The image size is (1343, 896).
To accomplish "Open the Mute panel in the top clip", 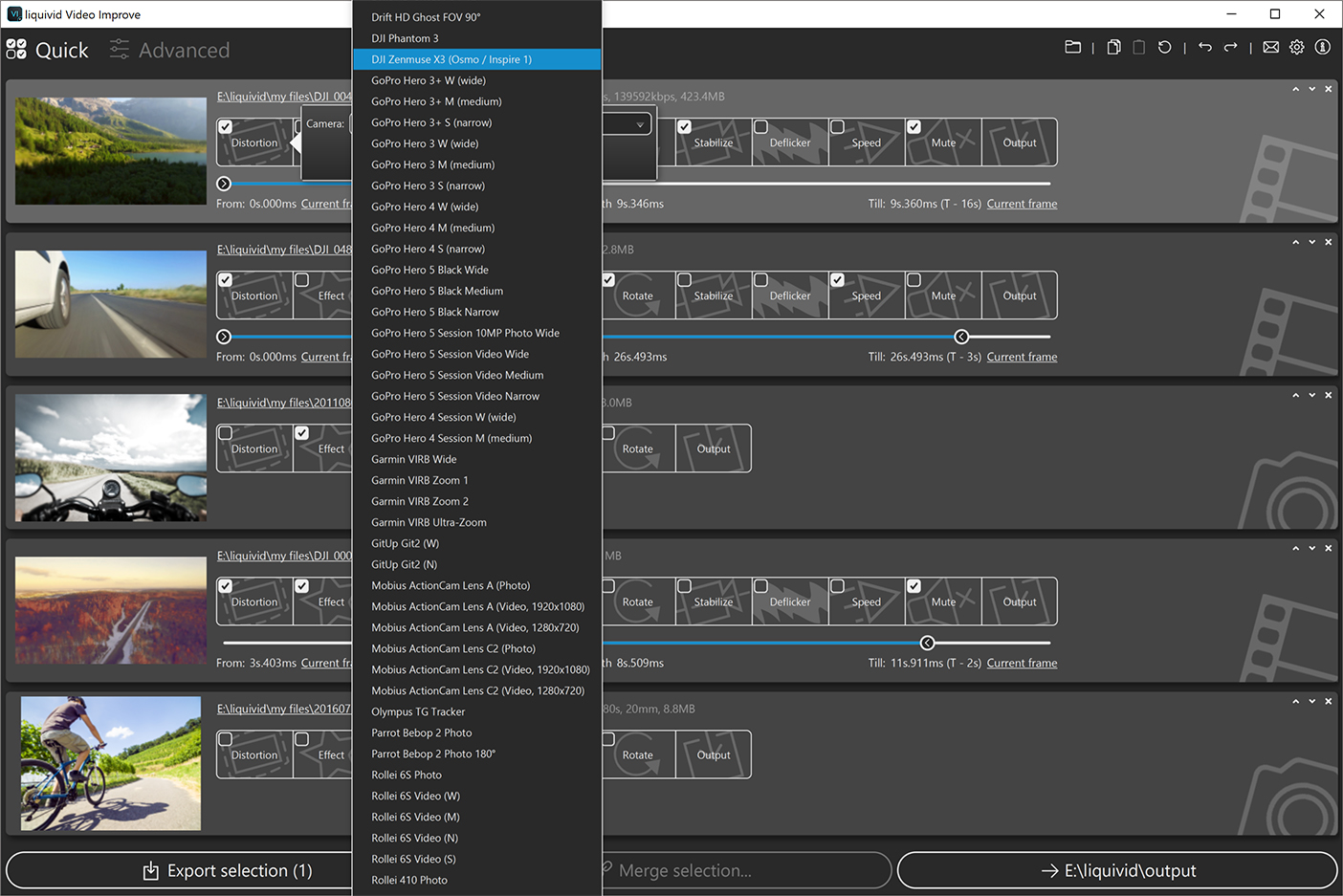I will click(x=942, y=142).
